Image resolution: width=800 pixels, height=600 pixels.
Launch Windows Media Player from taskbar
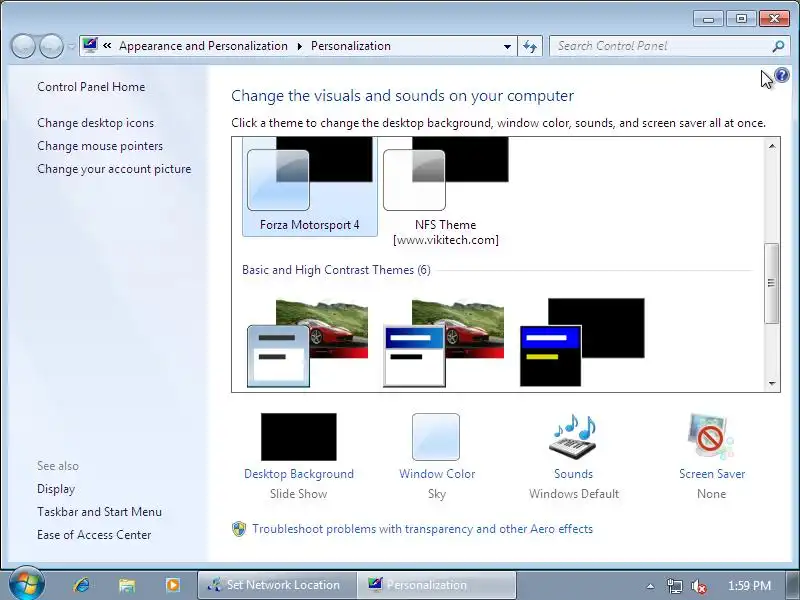172,585
